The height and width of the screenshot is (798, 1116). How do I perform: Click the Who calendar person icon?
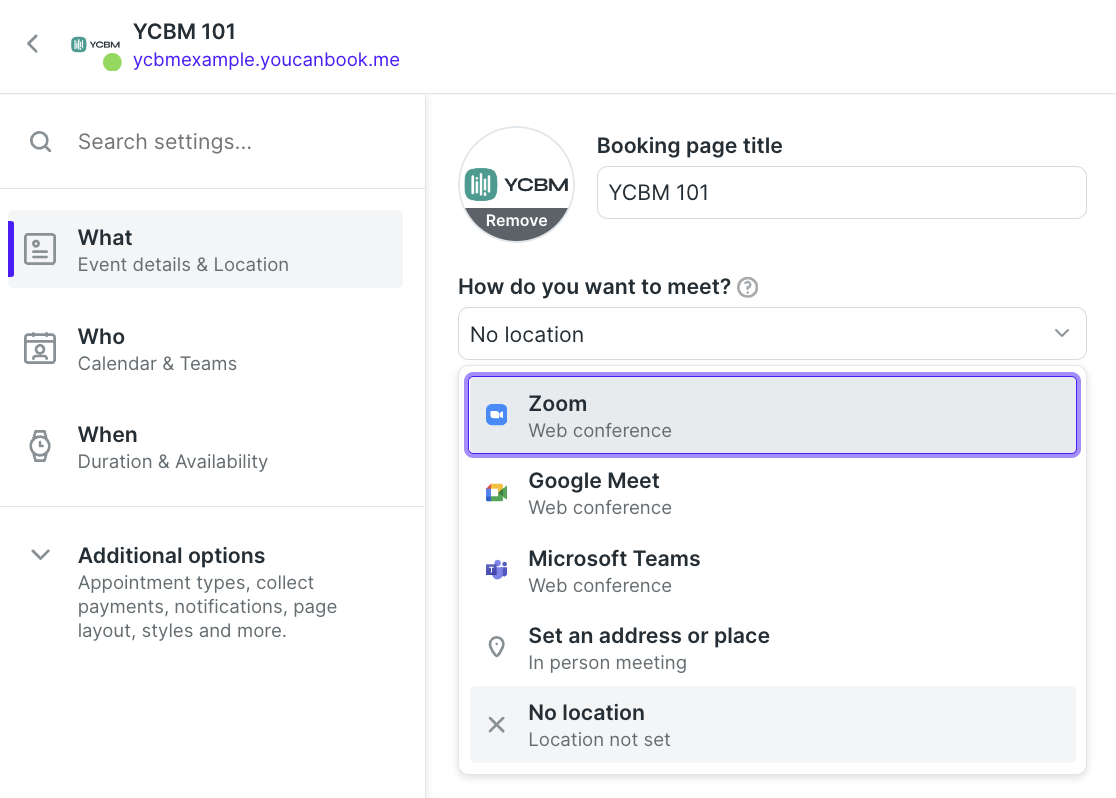pyautogui.click(x=40, y=348)
